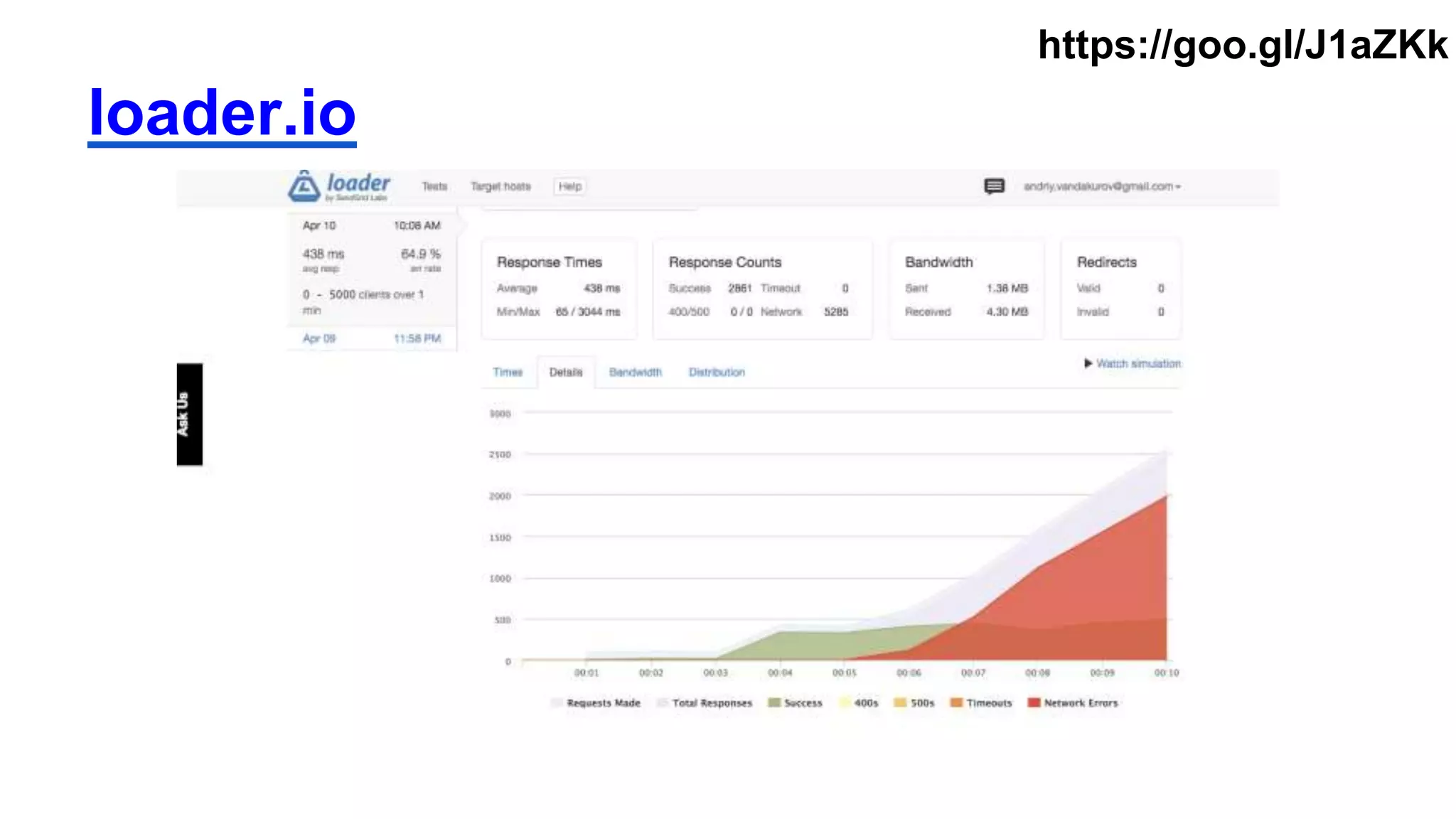The height and width of the screenshot is (819, 1456).
Task: Click the 65 / 3044 ms Min/Max value
Action: [x=588, y=312]
